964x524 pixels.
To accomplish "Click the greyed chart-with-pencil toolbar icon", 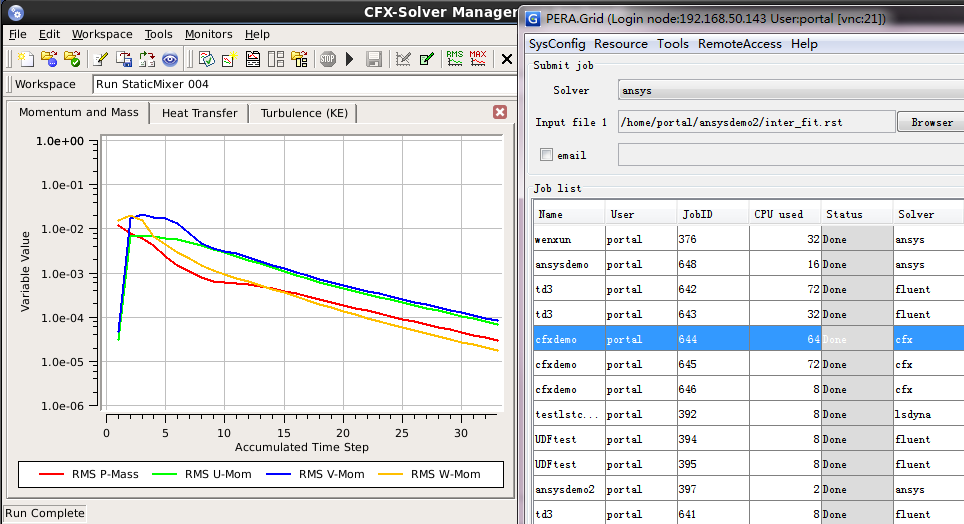I will (403, 59).
